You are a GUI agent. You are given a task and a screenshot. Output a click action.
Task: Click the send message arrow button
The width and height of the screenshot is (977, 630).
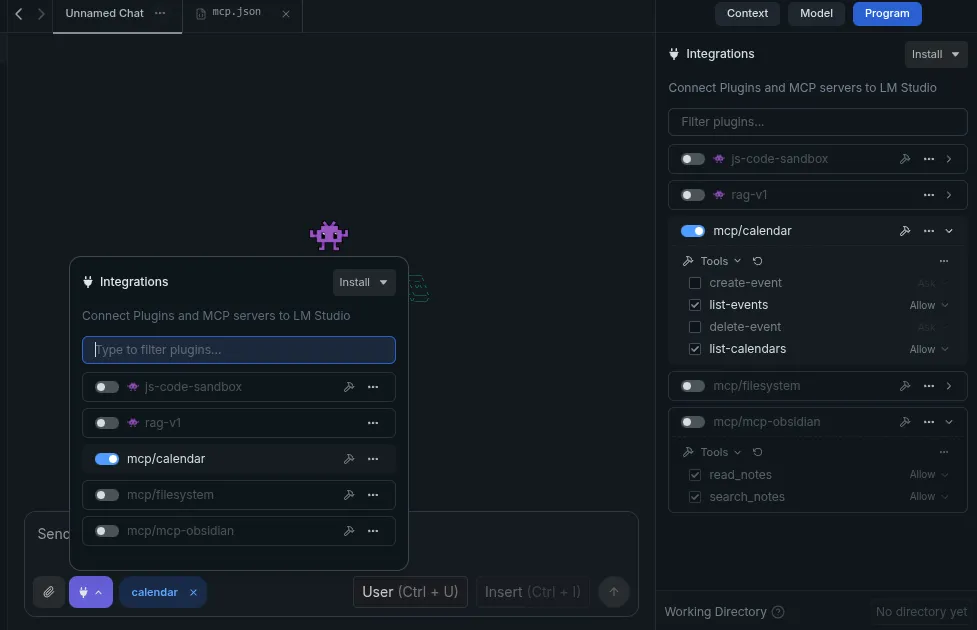[613, 592]
